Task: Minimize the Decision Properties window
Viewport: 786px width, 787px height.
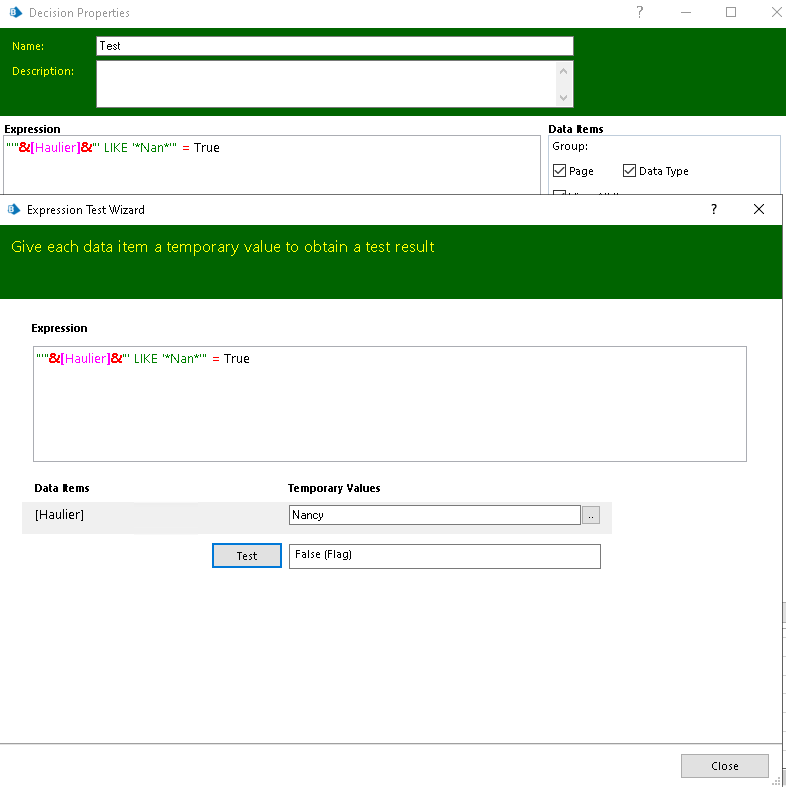Action: pos(686,13)
